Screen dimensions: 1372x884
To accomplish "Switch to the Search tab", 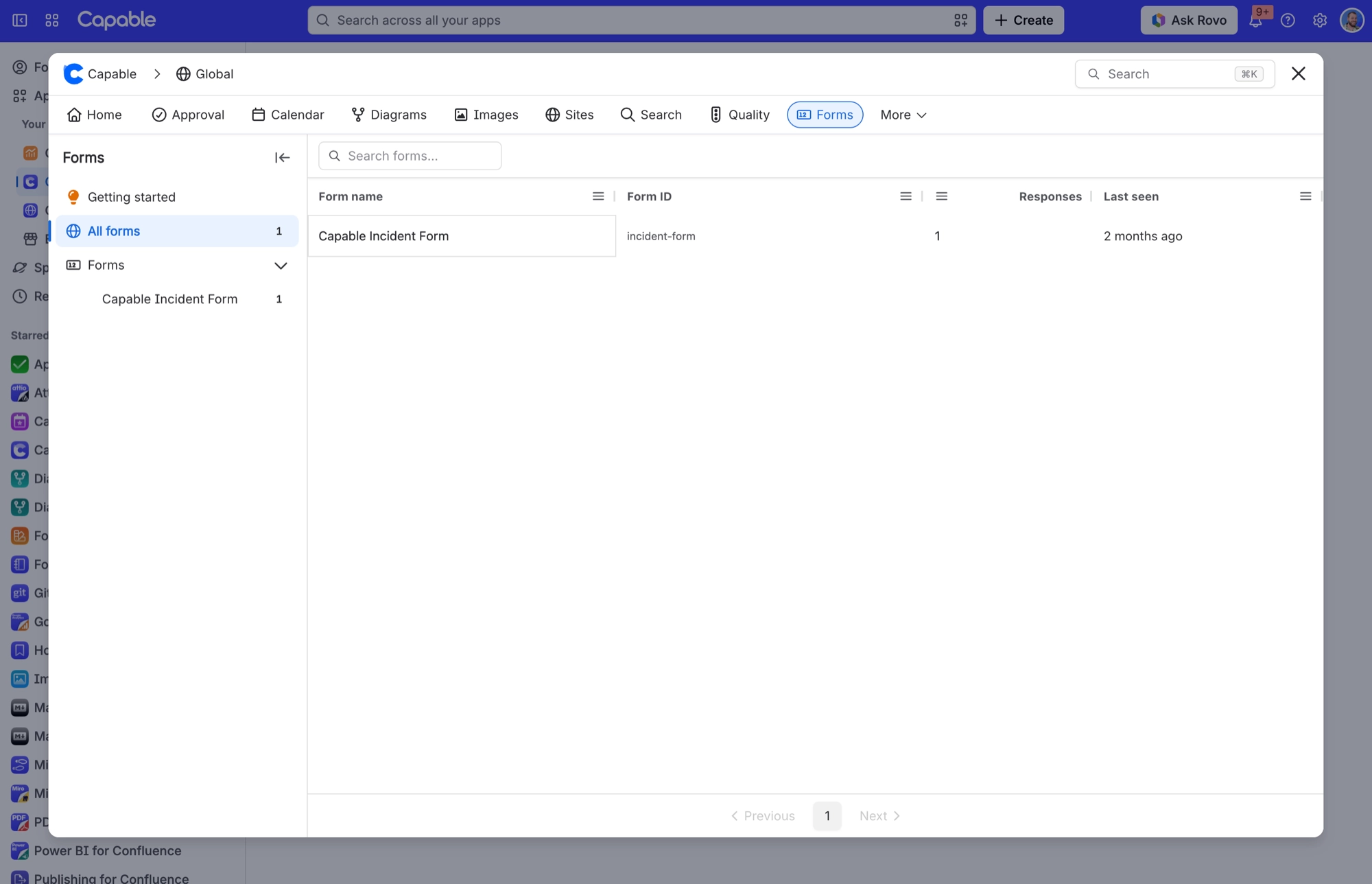I will pos(651,115).
